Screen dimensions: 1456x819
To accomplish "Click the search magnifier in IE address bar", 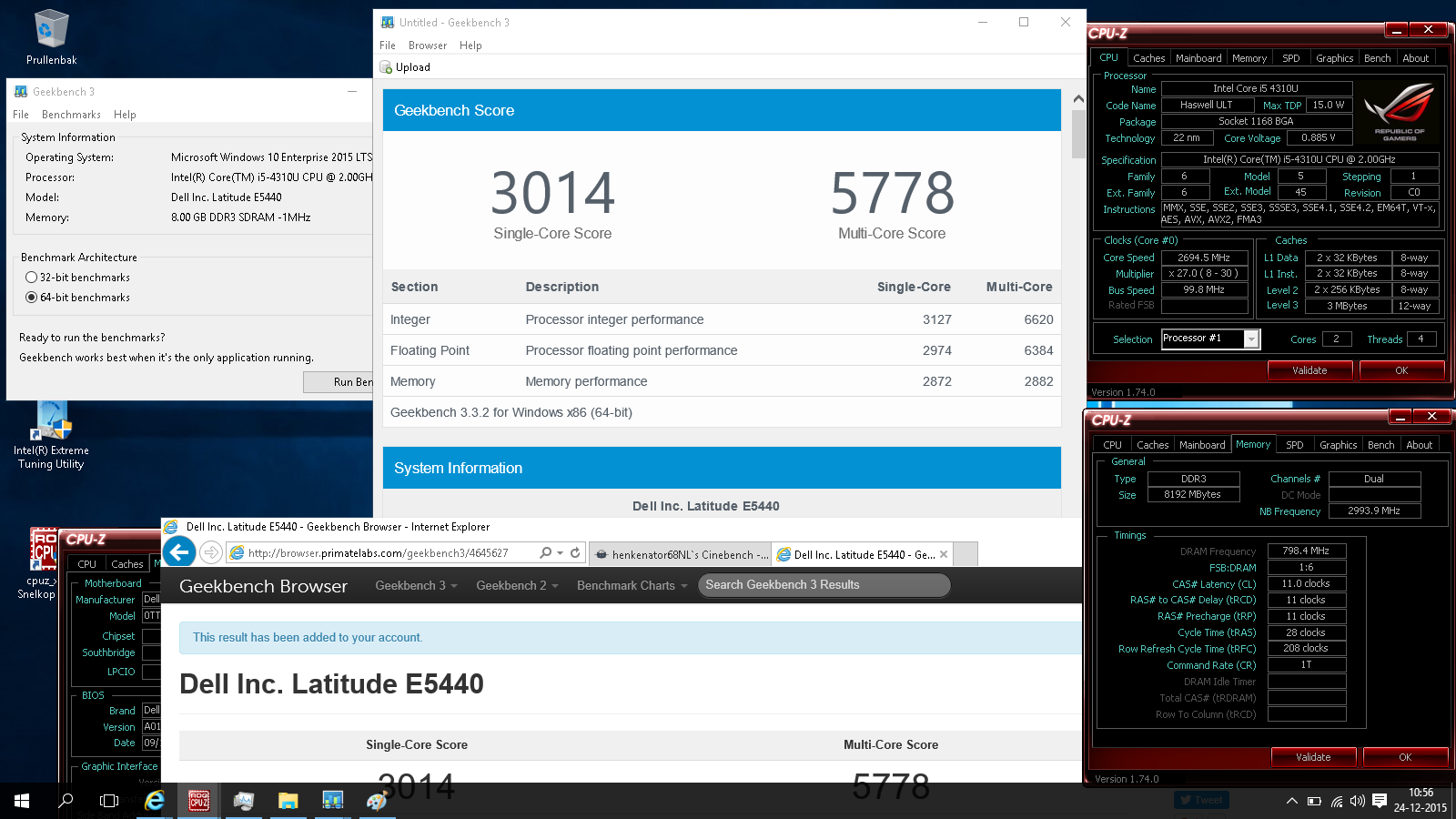I will [x=545, y=552].
